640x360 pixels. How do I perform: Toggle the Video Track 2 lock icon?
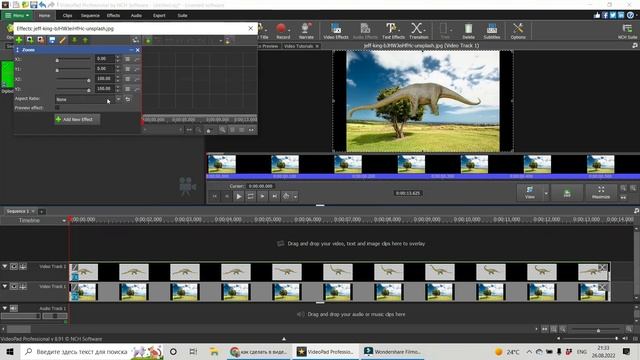pyautogui.click(x=23, y=266)
